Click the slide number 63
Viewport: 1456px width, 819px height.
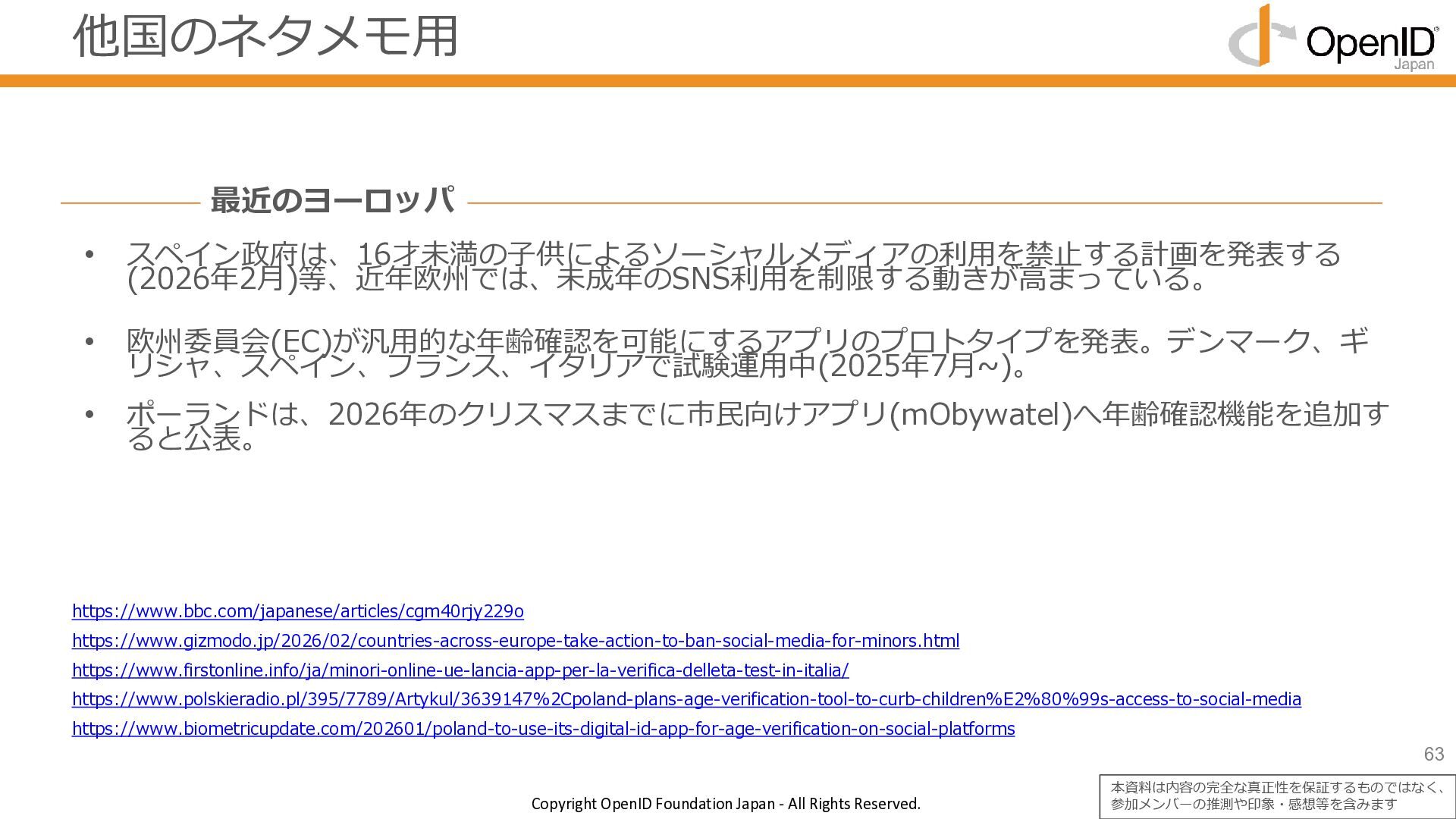1433,754
